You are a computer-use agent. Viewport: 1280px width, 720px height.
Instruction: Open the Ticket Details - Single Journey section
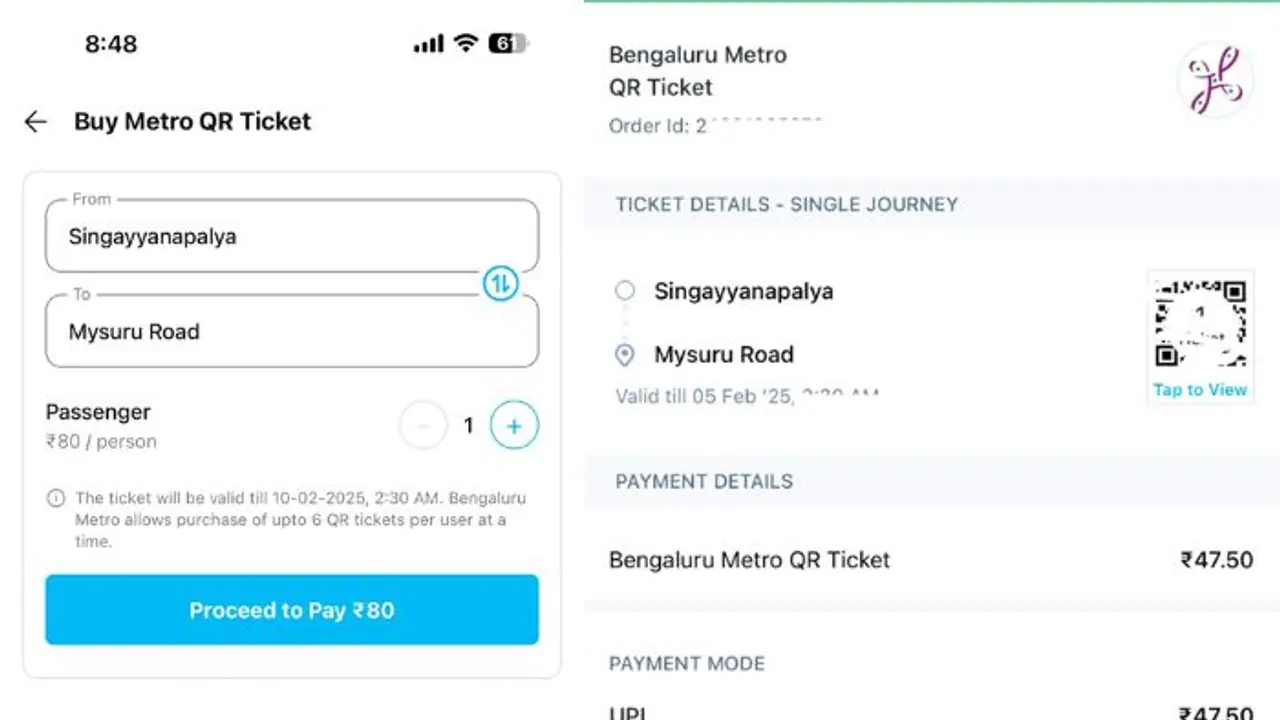[786, 204]
